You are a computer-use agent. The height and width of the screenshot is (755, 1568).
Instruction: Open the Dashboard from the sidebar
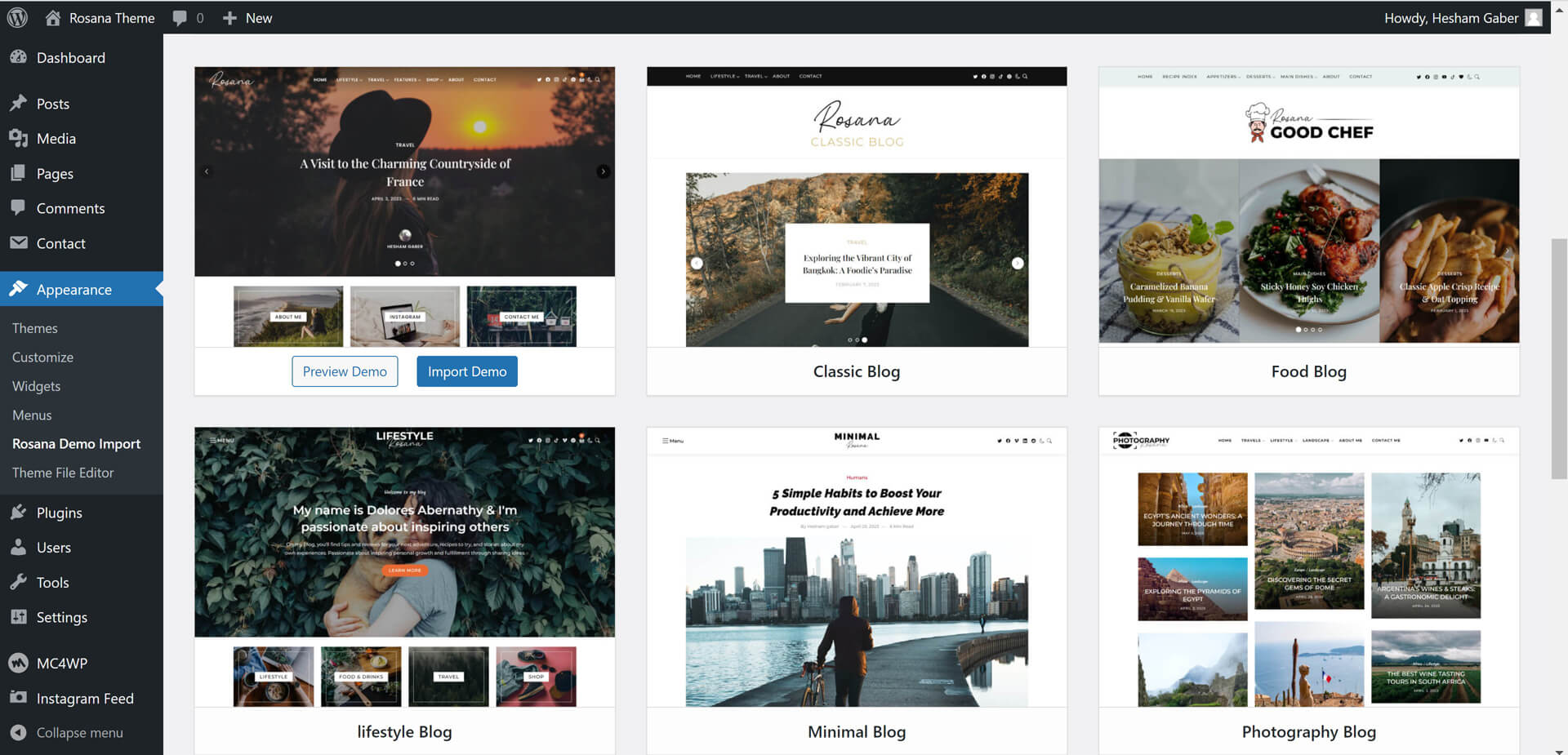click(x=70, y=58)
